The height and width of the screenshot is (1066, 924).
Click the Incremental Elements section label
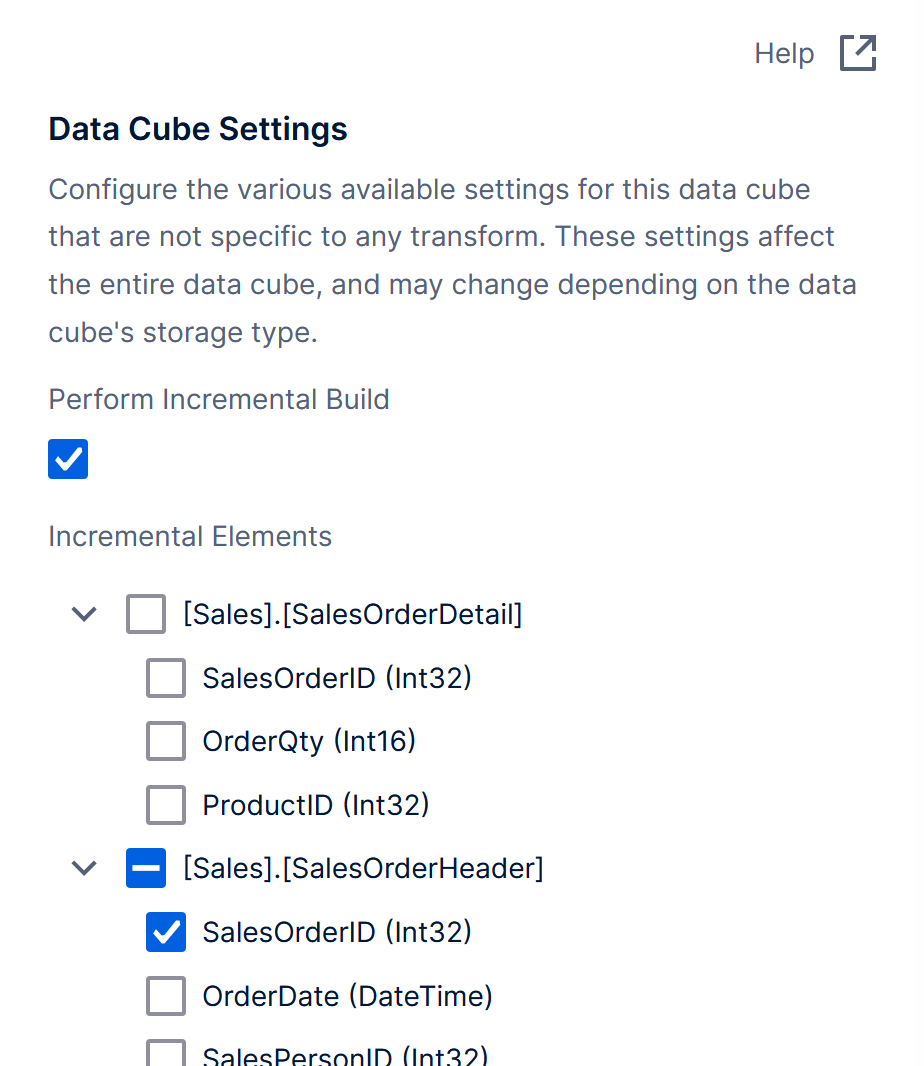(x=189, y=537)
